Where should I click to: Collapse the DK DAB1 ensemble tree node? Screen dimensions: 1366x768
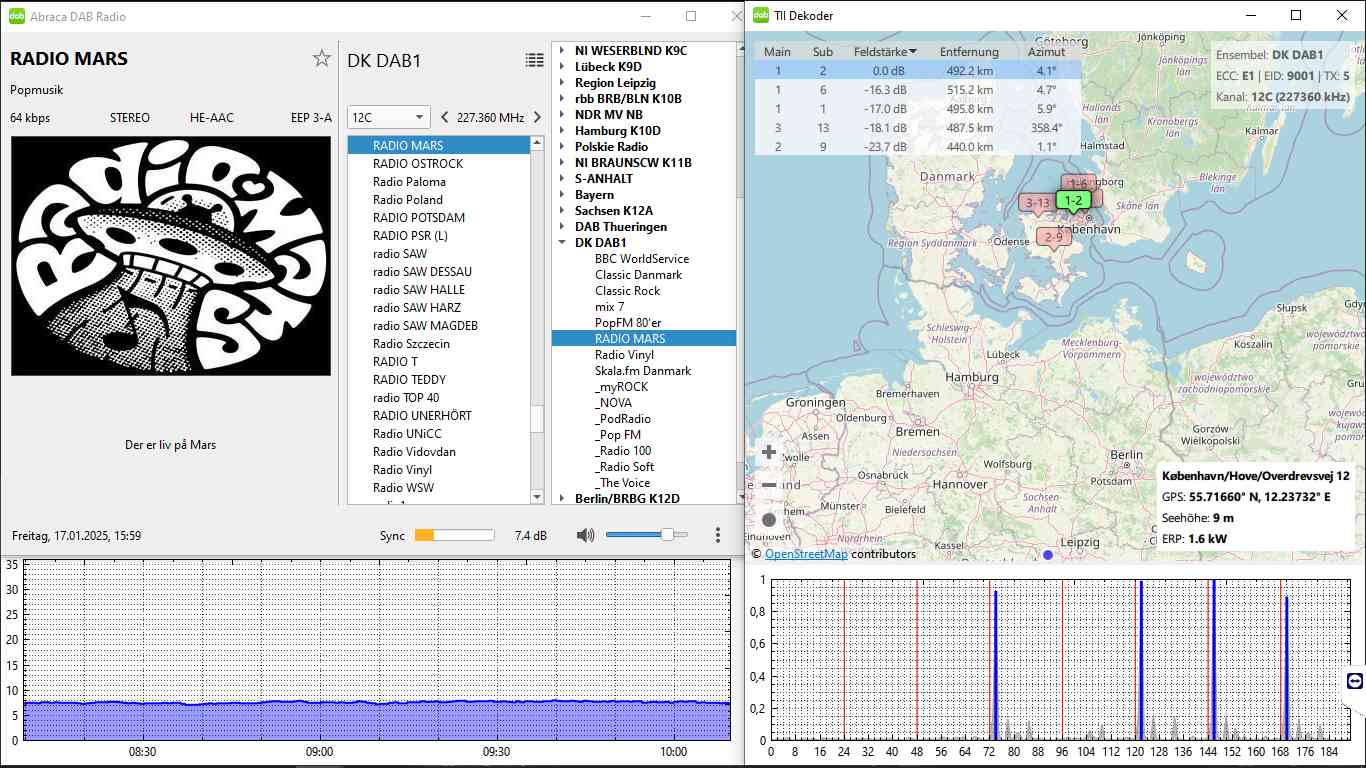(562, 243)
